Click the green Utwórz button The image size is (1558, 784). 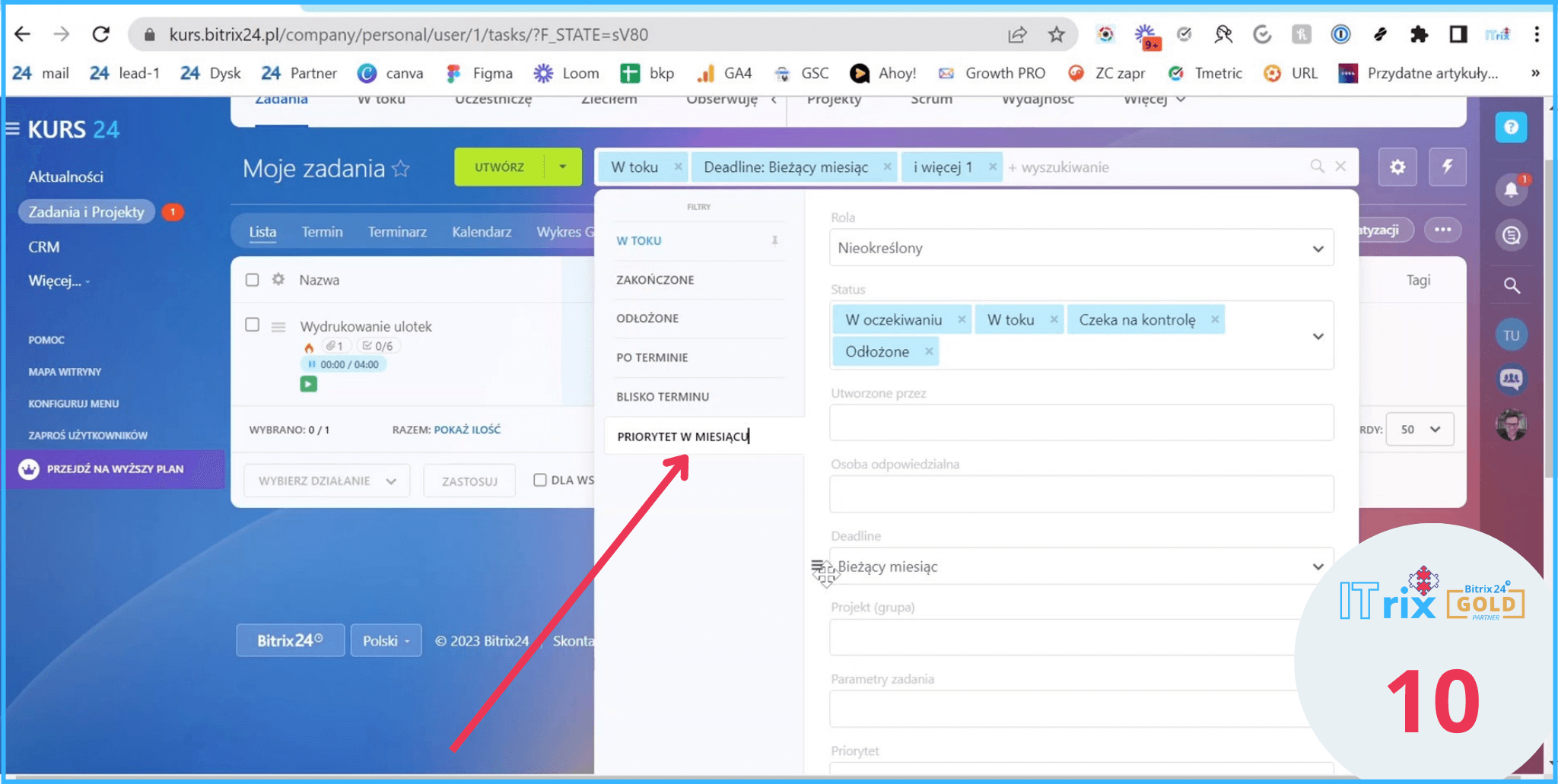click(499, 167)
